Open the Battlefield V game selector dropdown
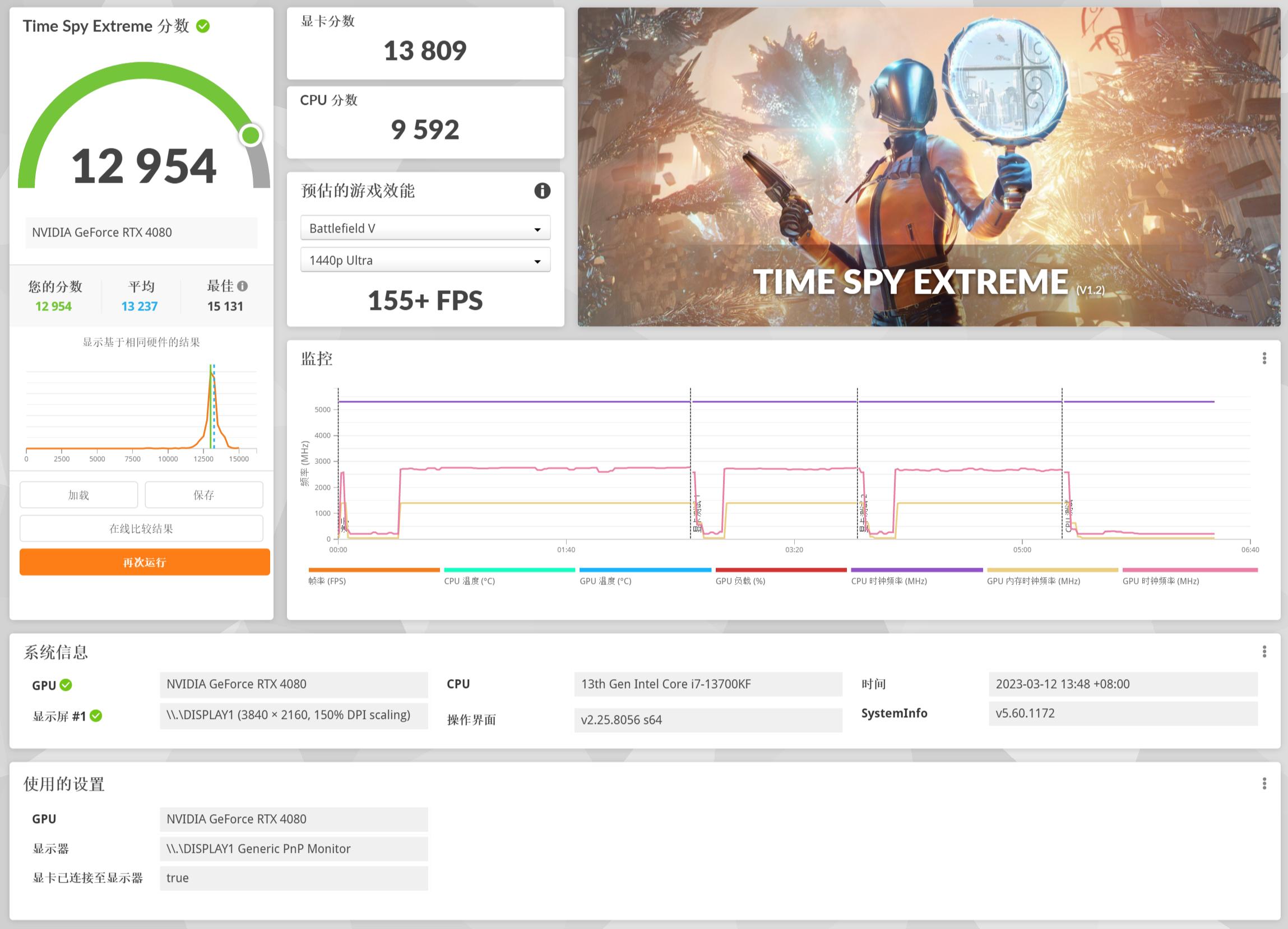Screen dimensions: 1288x929 [425, 227]
